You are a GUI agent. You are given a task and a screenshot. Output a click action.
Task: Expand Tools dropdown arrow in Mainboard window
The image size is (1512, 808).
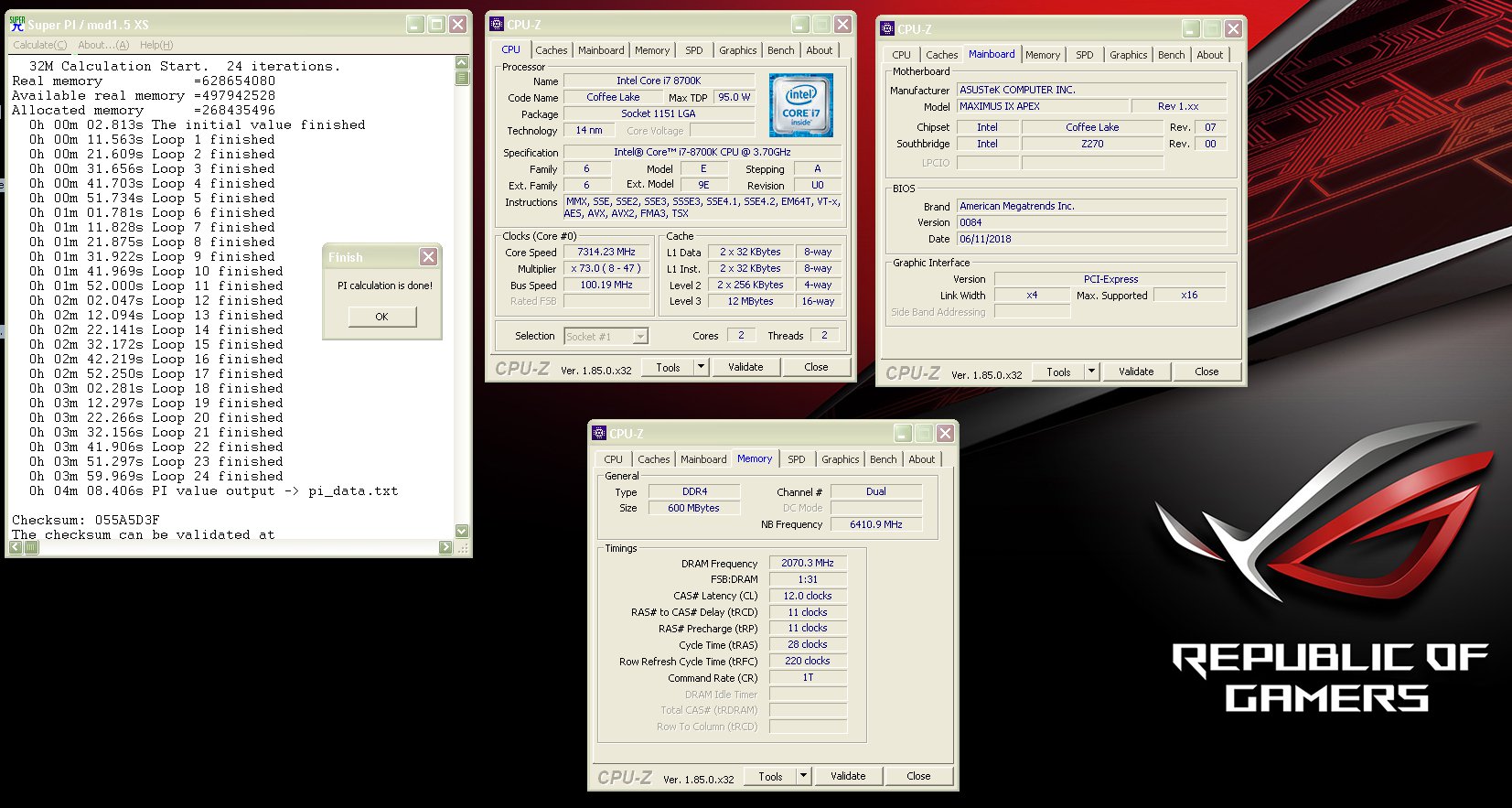(x=1092, y=372)
